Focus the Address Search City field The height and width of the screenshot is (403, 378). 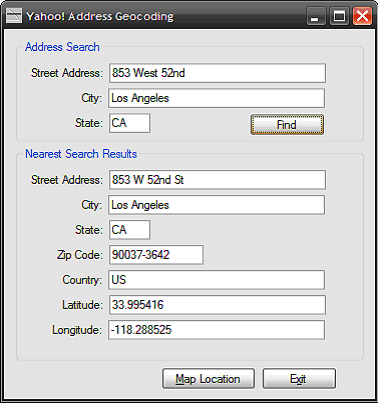tap(216, 98)
